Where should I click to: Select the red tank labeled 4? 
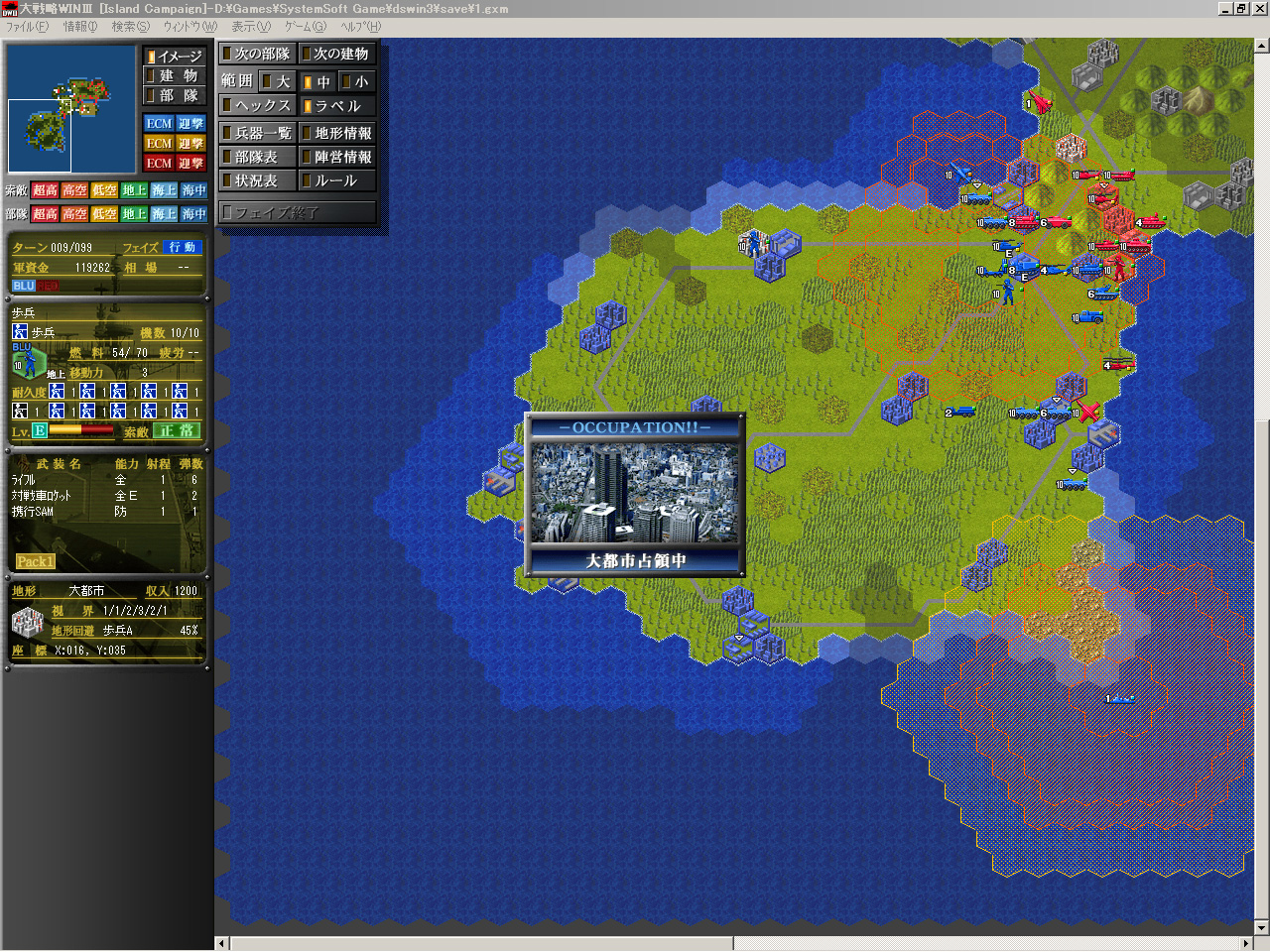click(x=1151, y=222)
